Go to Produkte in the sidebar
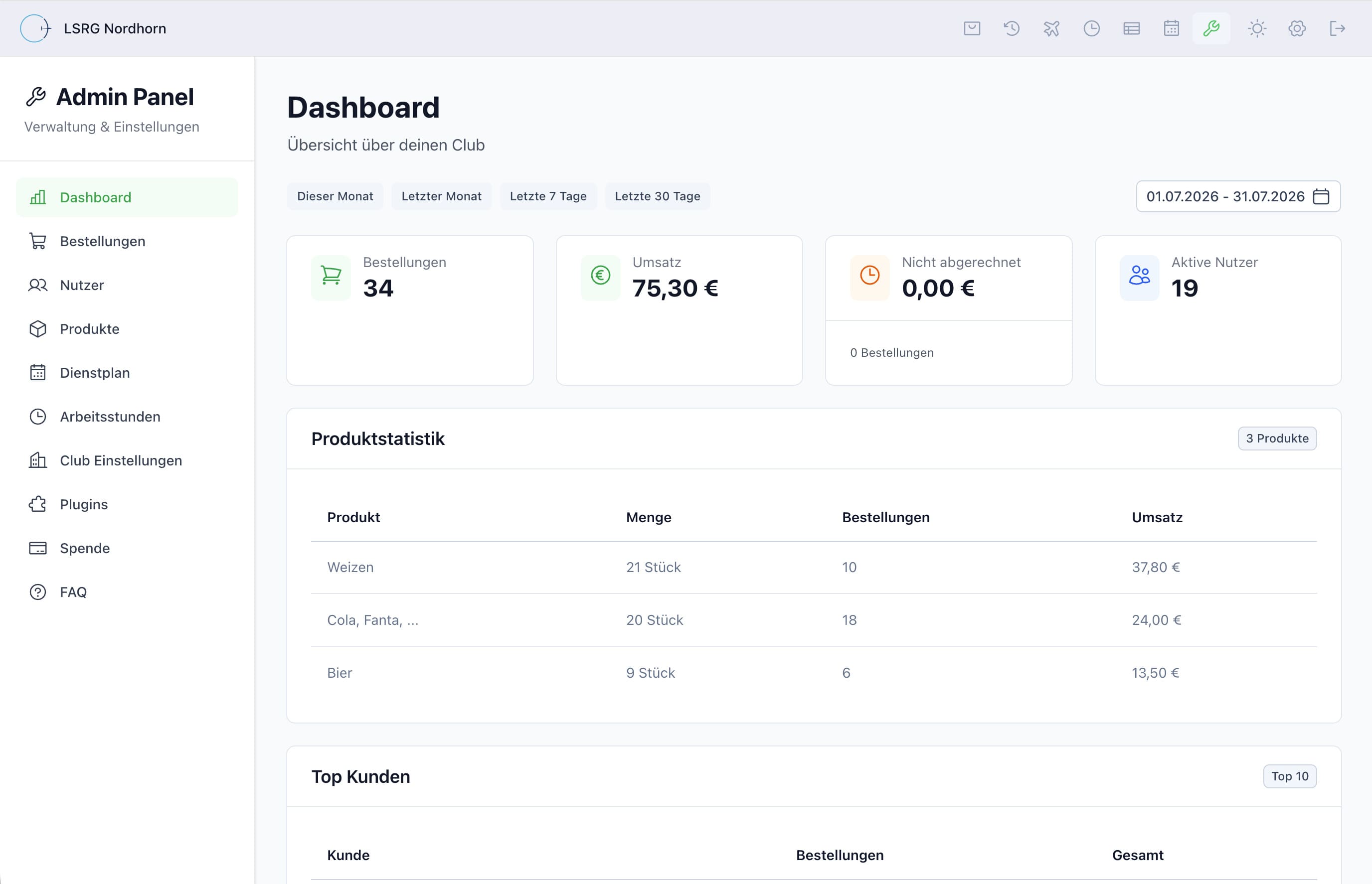This screenshot has width=1372, height=884. (127, 329)
